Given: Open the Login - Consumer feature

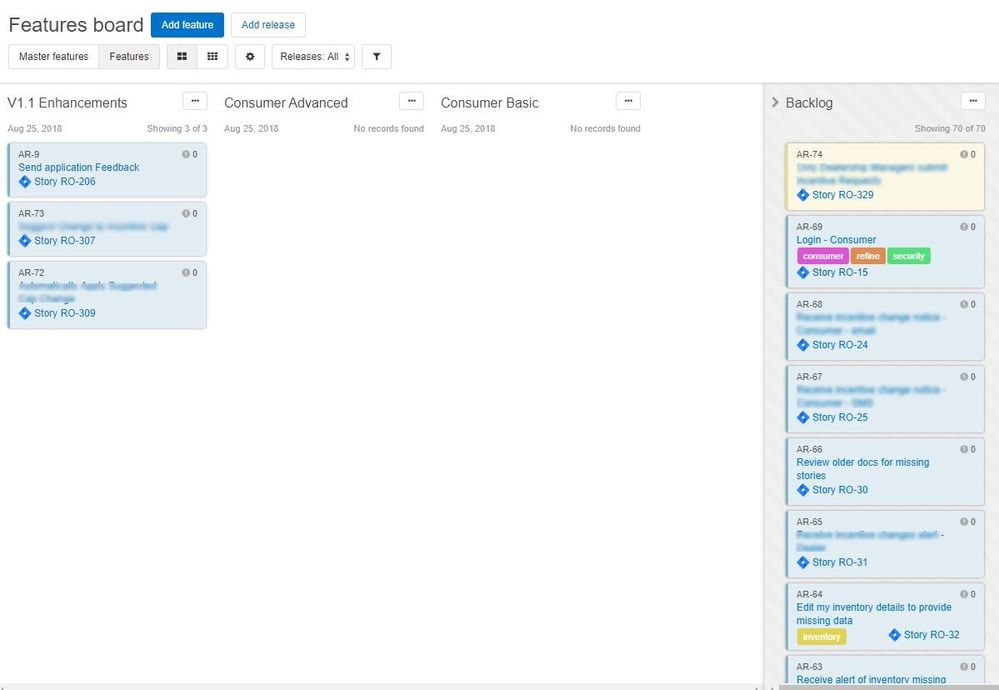Looking at the screenshot, I should pos(836,239).
